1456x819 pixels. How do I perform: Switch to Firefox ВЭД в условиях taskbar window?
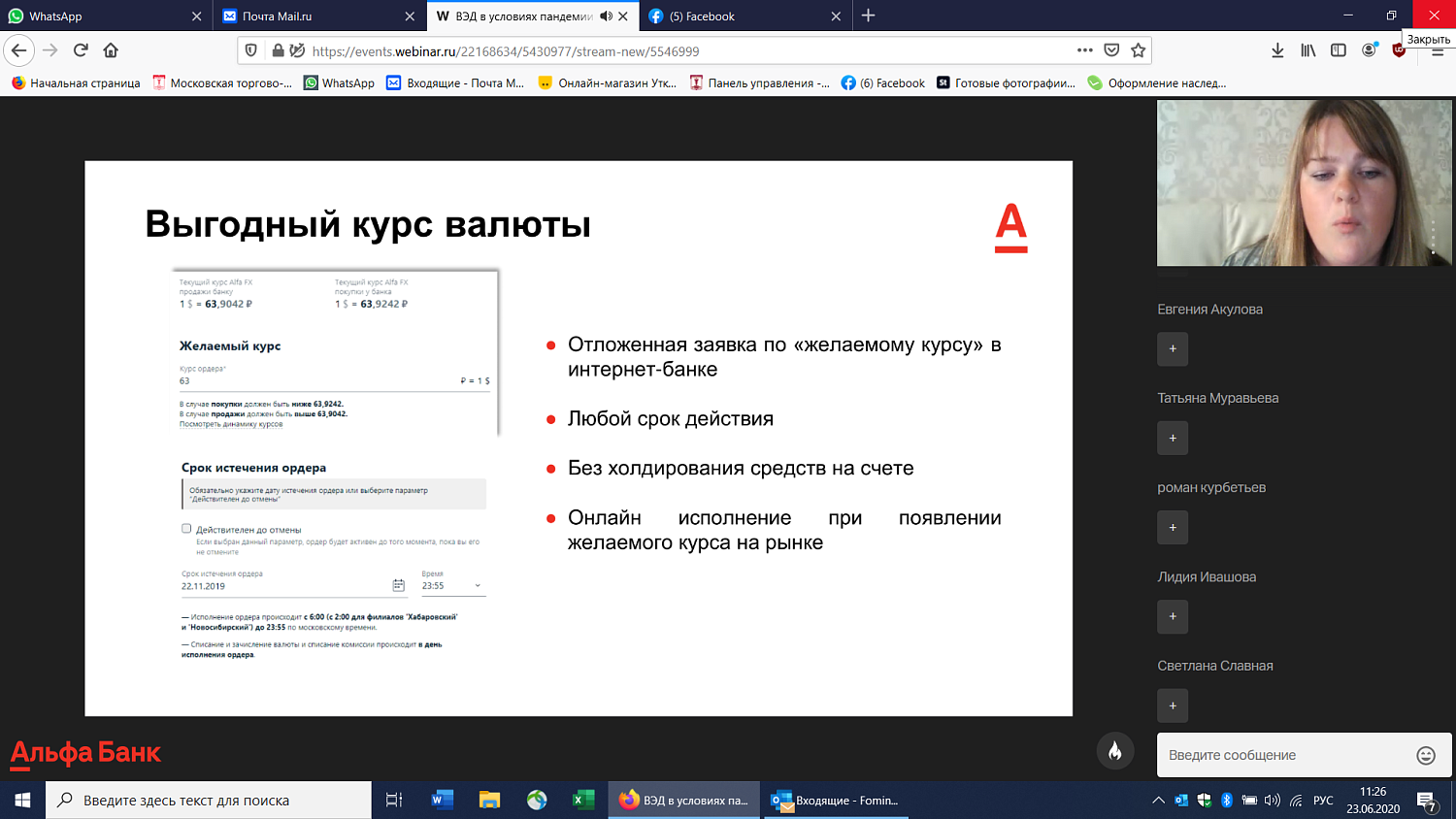tap(685, 801)
